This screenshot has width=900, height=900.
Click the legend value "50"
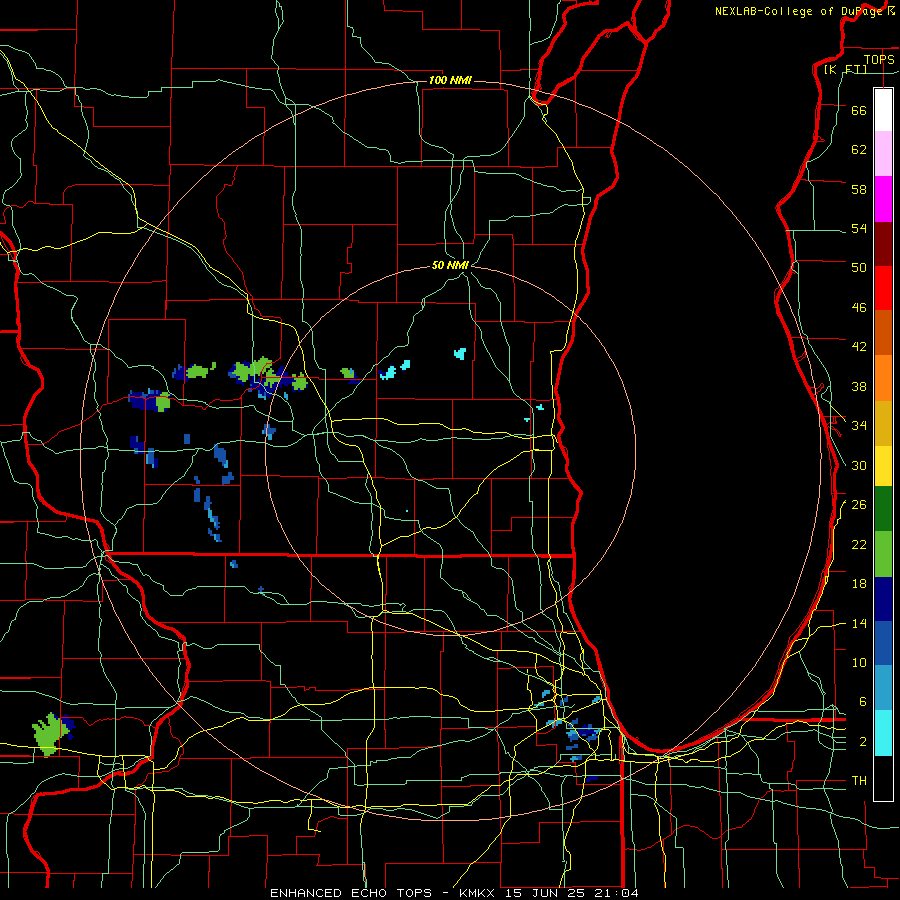(x=859, y=268)
